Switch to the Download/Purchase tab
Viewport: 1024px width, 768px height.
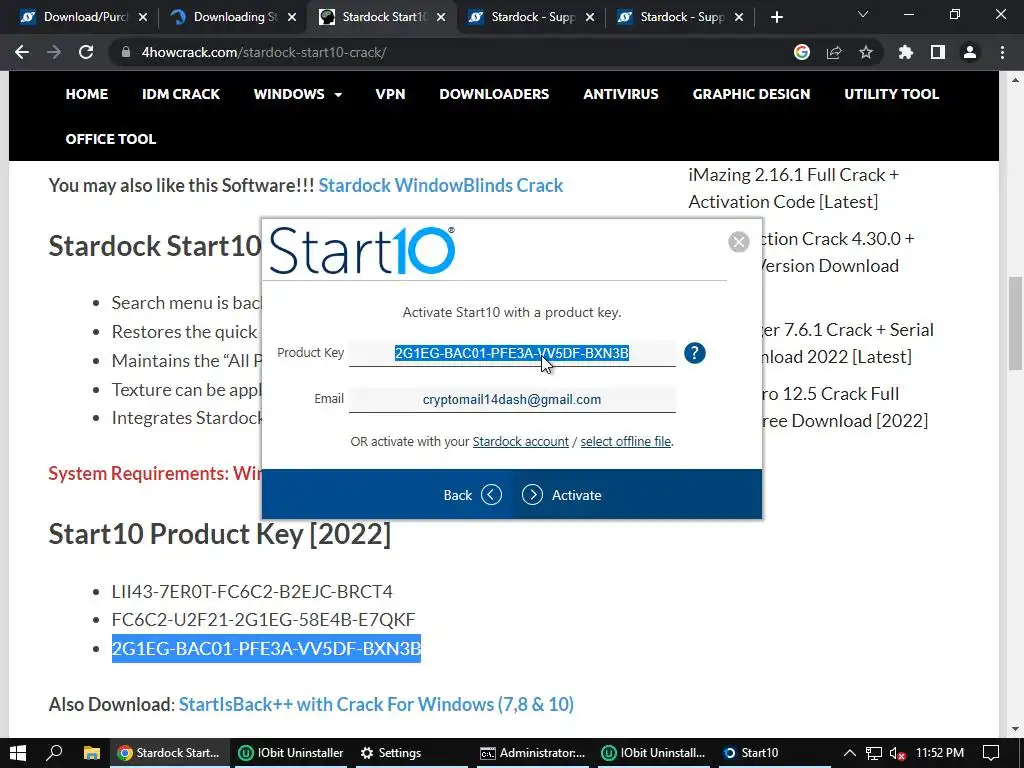coord(83,17)
